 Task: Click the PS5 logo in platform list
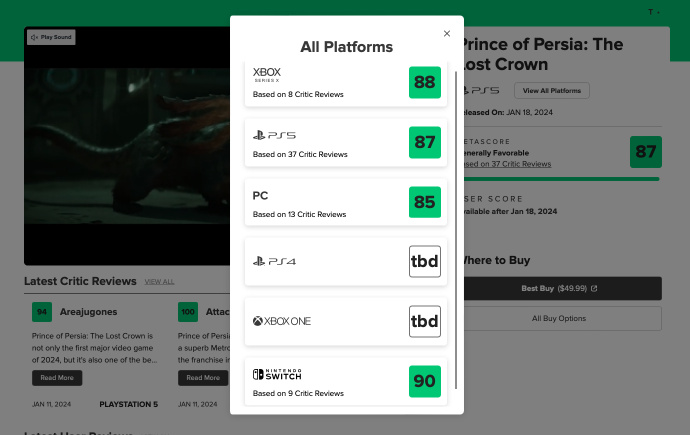click(x=274, y=135)
